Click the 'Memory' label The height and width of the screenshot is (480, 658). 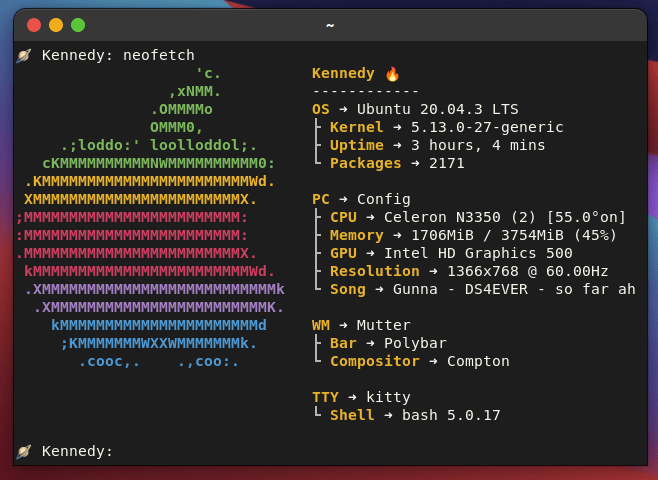356,235
